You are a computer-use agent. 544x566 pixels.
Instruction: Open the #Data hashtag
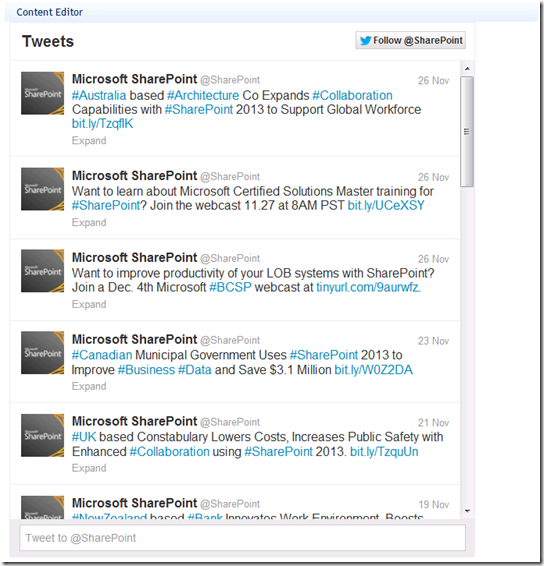(x=195, y=370)
